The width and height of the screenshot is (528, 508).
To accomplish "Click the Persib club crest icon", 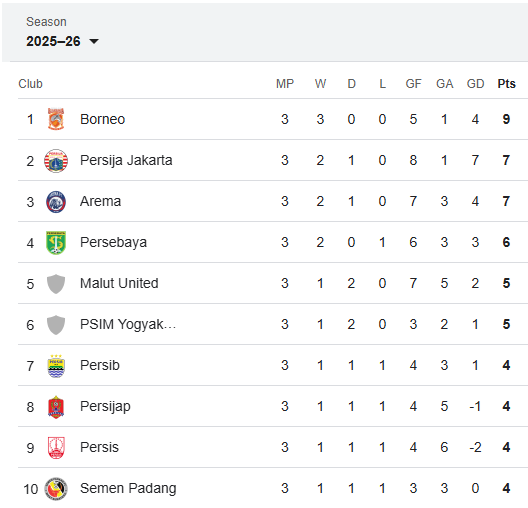I will click(x=56, y=366).
